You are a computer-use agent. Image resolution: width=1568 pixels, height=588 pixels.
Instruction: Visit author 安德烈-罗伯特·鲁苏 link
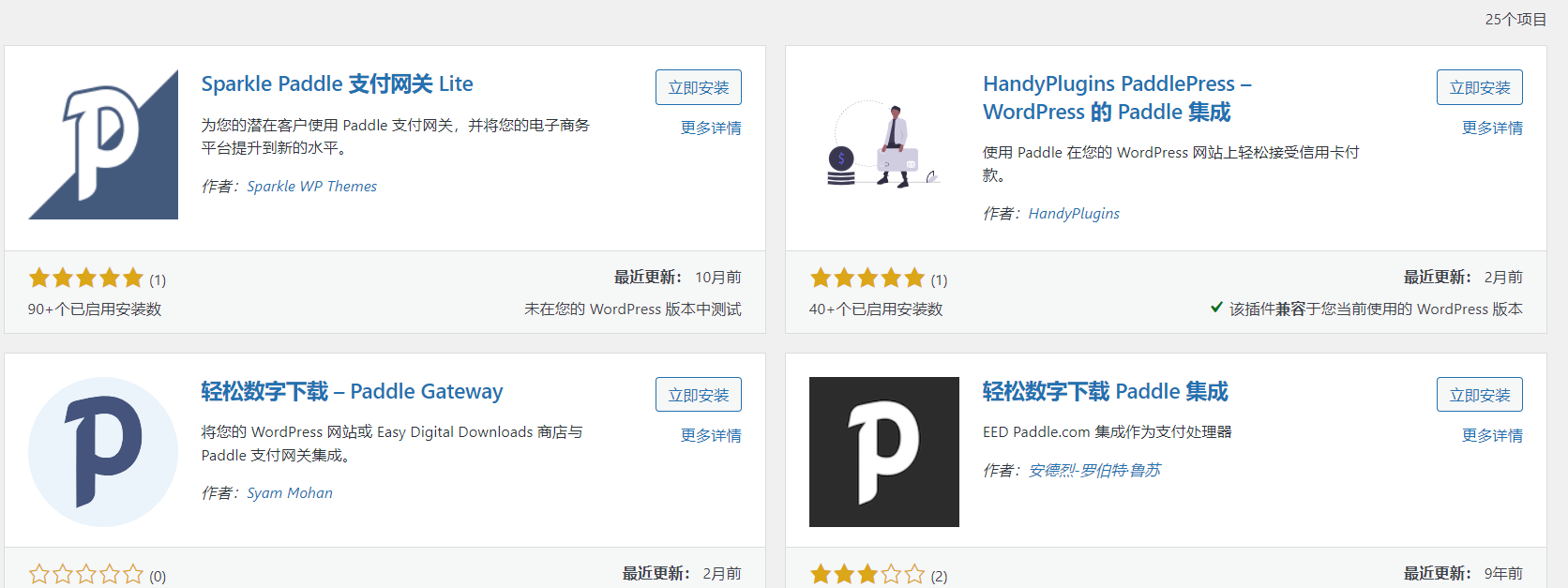[1094, 470]
